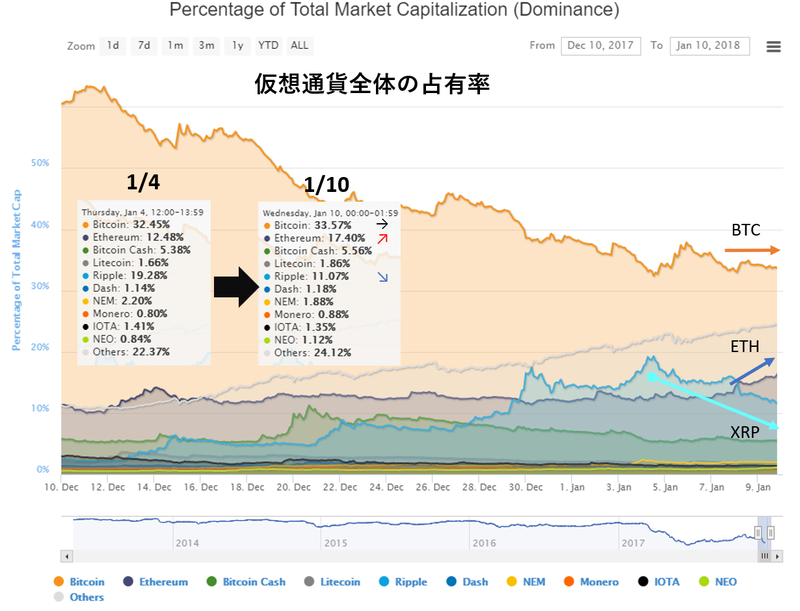
Task: Toggle the NEM series
Action: 526,582
